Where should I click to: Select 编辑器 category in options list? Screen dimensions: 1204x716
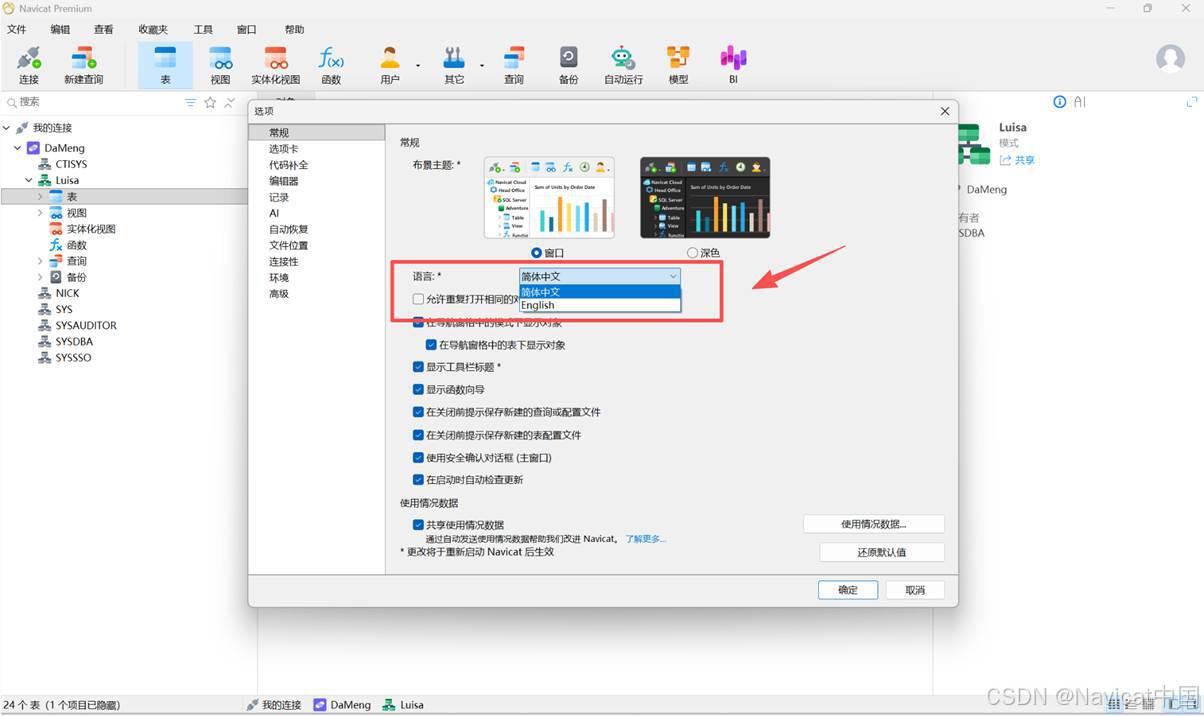(284, 181)
